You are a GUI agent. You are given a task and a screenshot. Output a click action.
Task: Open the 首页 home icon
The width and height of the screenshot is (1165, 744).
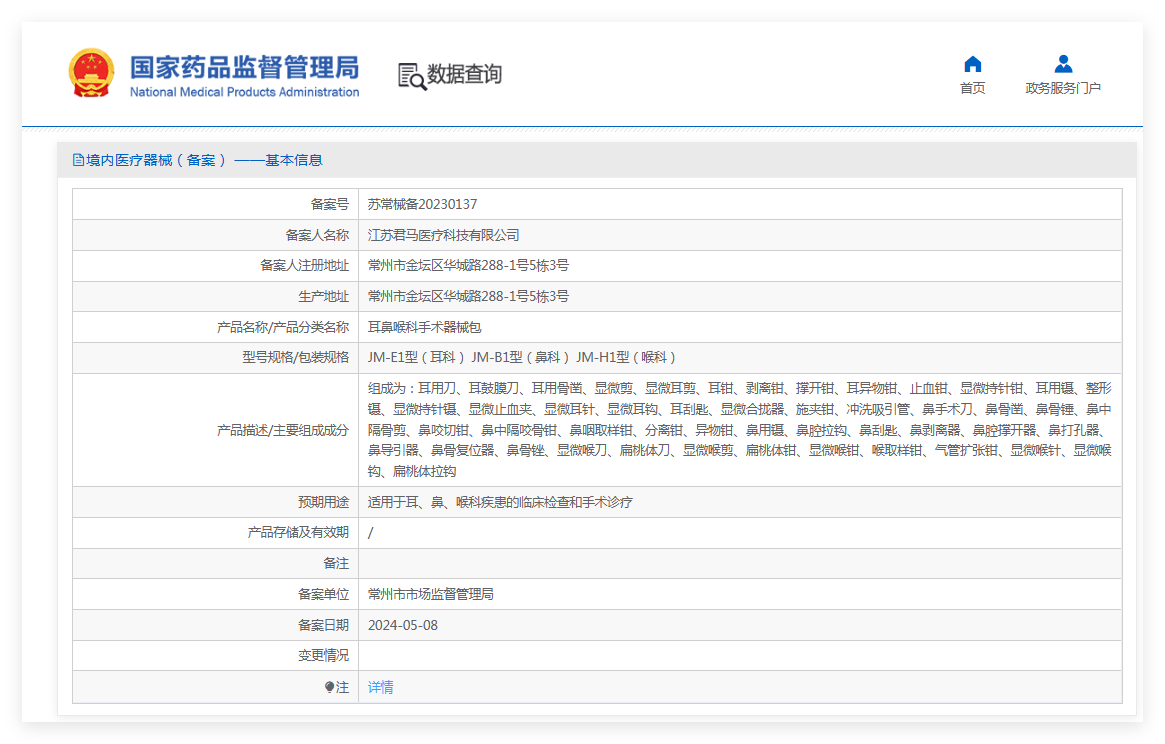click(x=973, y=64)
